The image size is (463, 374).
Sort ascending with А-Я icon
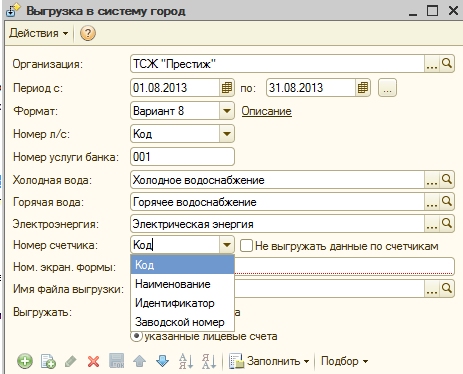point(185,361)
